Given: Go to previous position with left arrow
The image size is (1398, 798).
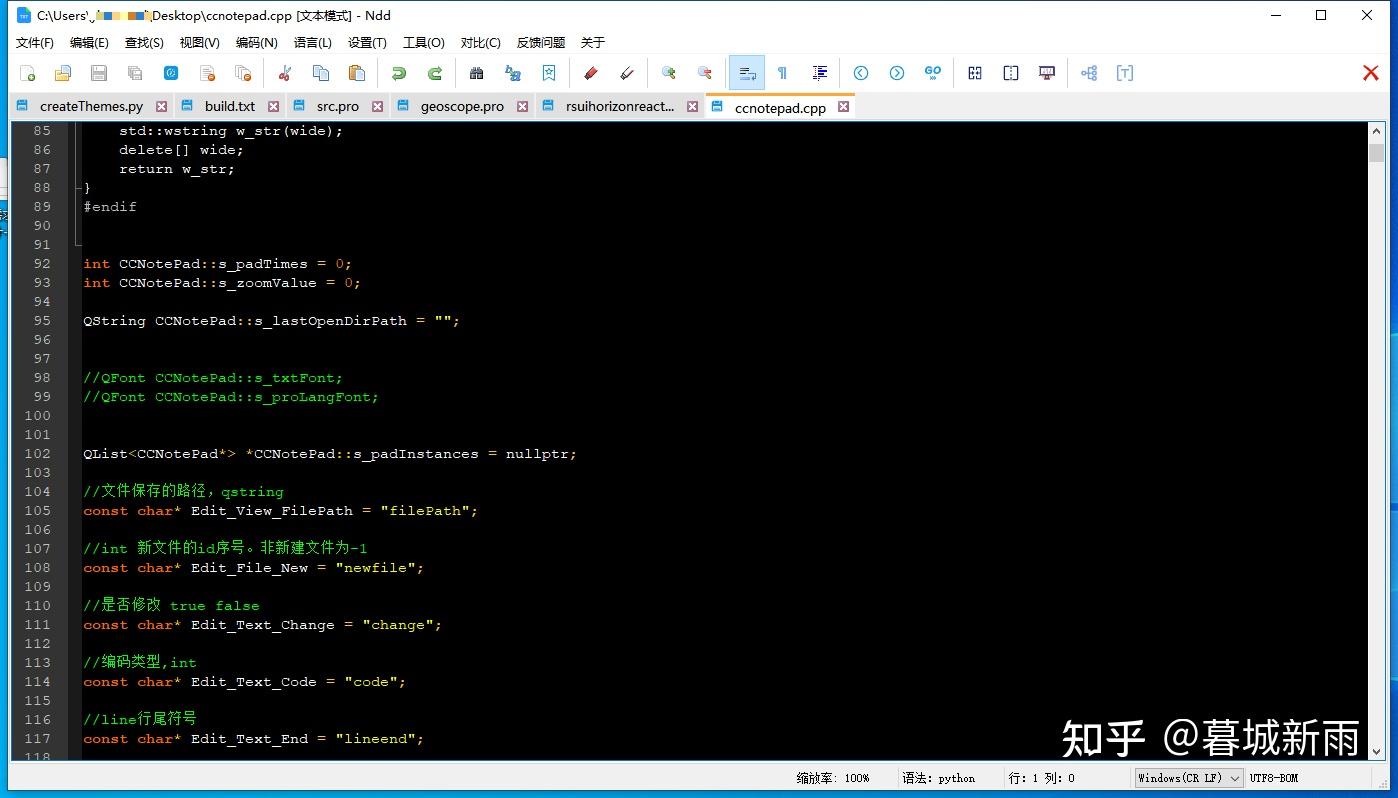Looking at the screenshot, I should pos(861,73).
